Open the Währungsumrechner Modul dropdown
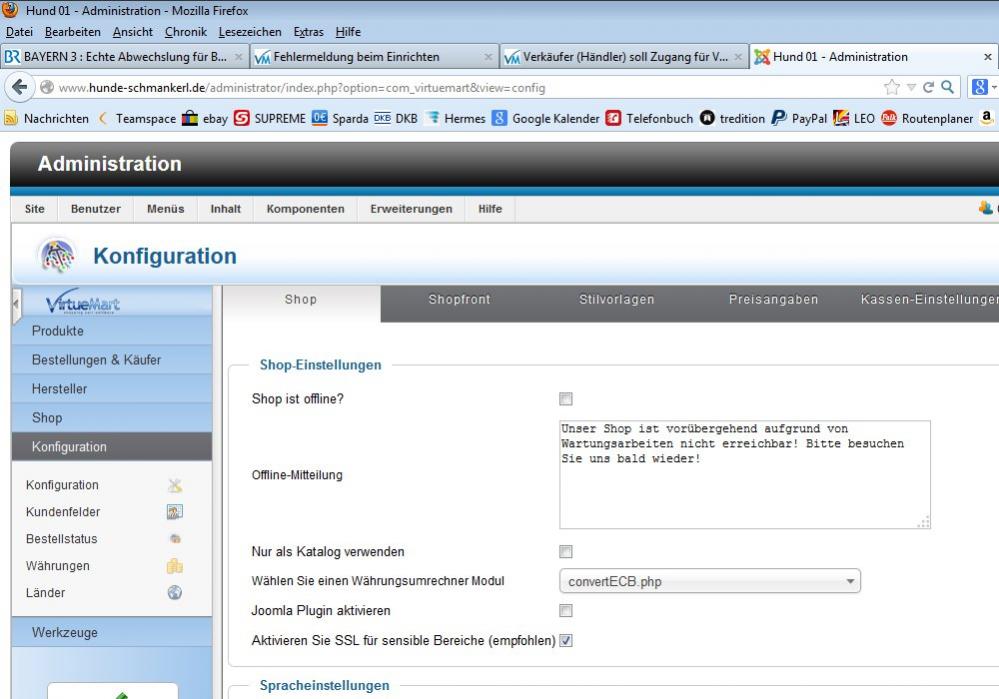Image resolution: width=999 pixels, height=699 pixels. pos(709,581)
